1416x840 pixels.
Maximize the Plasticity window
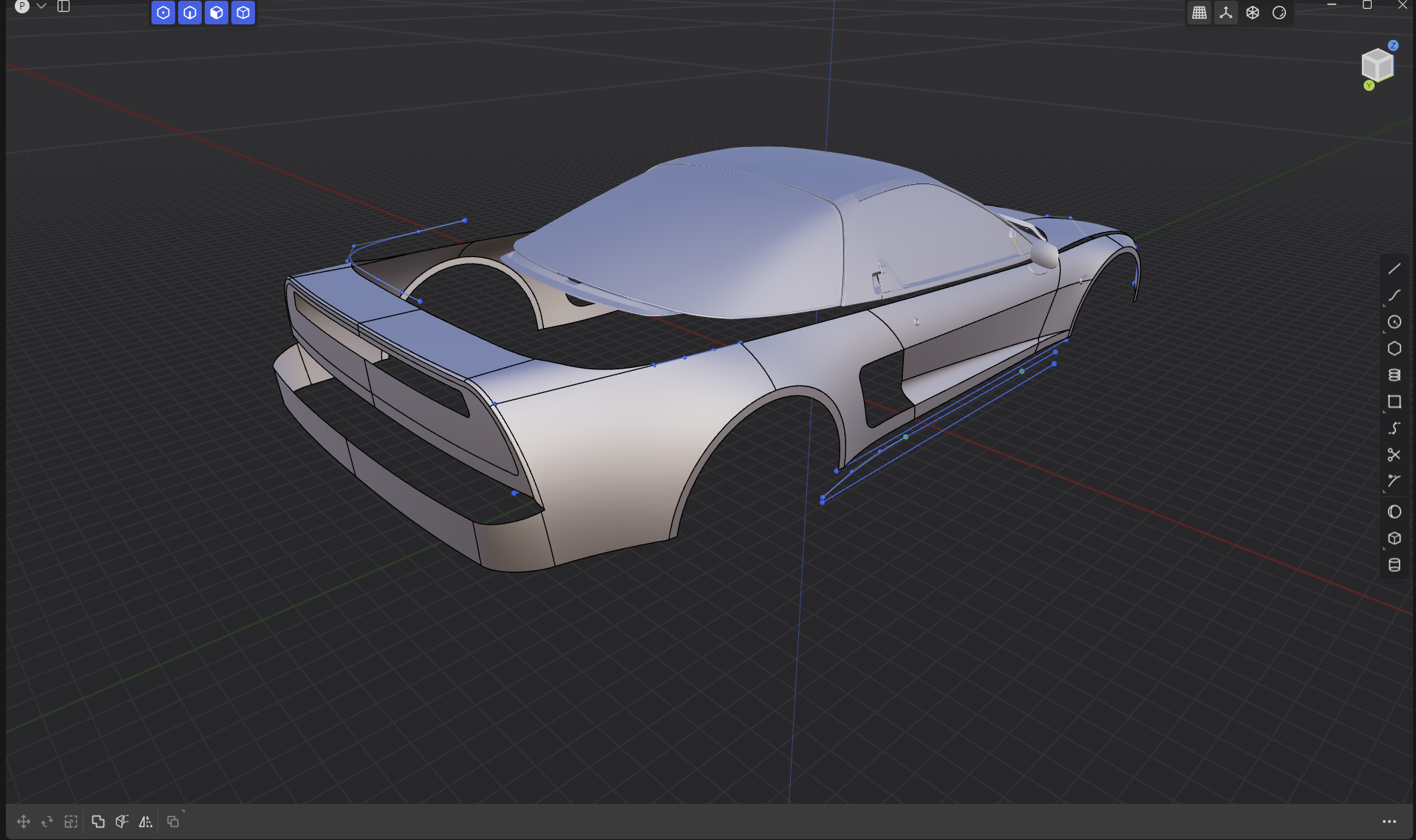pos(1367,5)
